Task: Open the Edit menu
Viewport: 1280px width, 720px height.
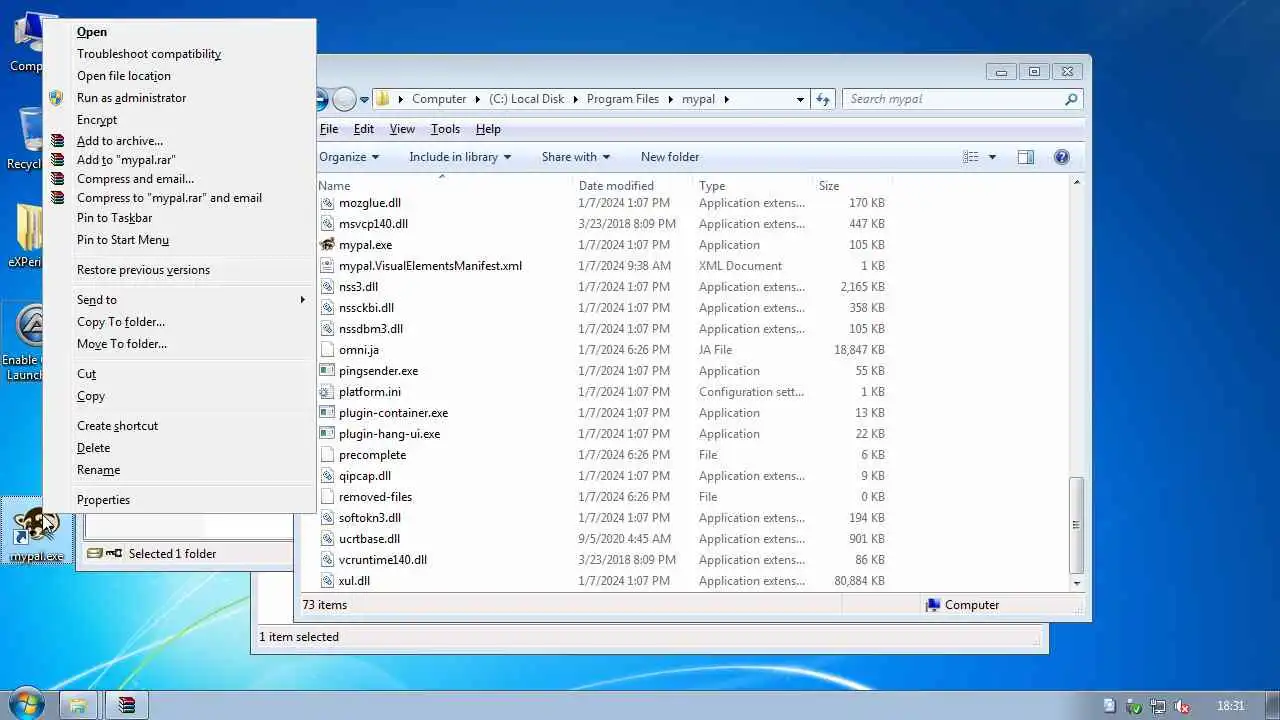Action: click(x=364, y=129)
